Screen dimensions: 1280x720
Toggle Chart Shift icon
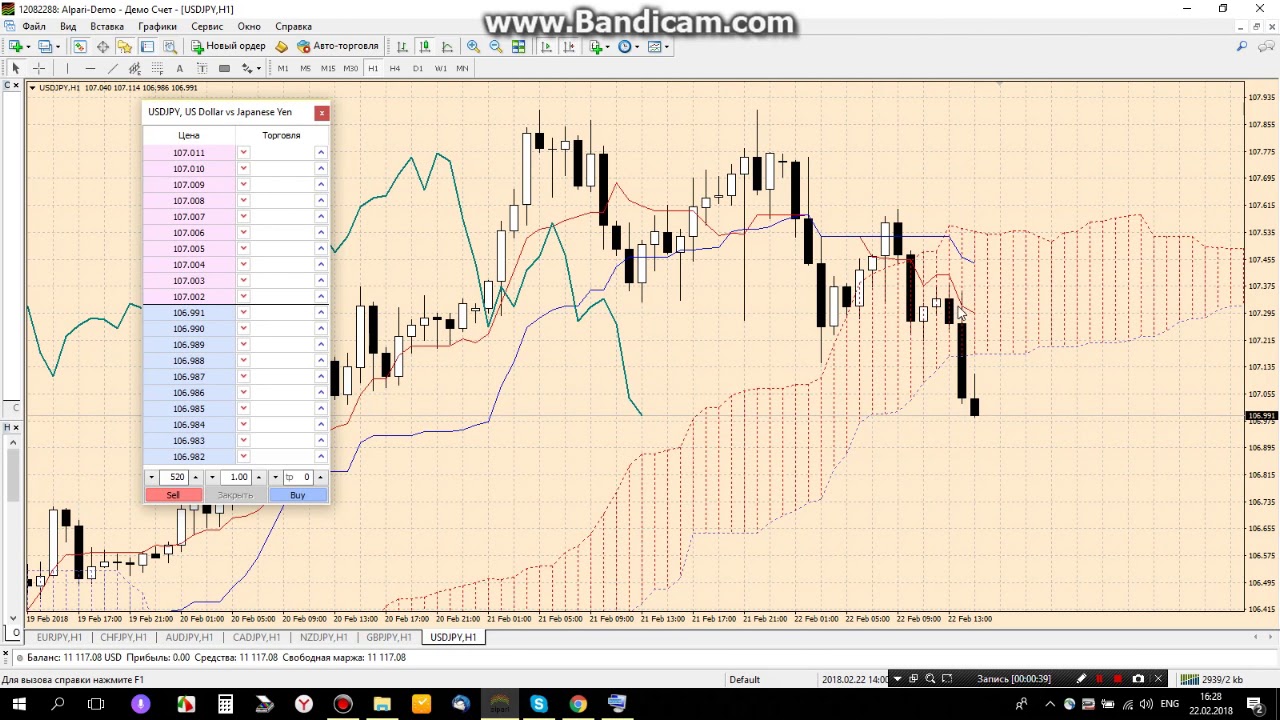569,46
